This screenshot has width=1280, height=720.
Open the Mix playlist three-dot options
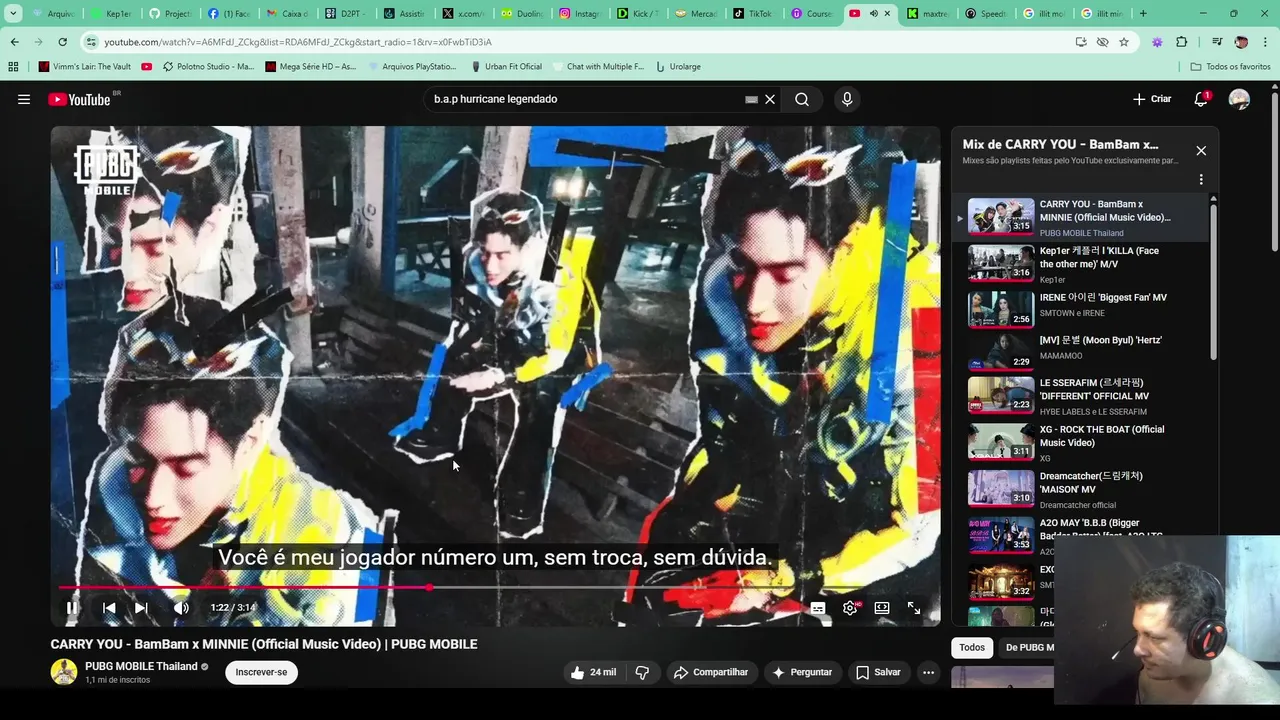click(x=1201, y=180)
